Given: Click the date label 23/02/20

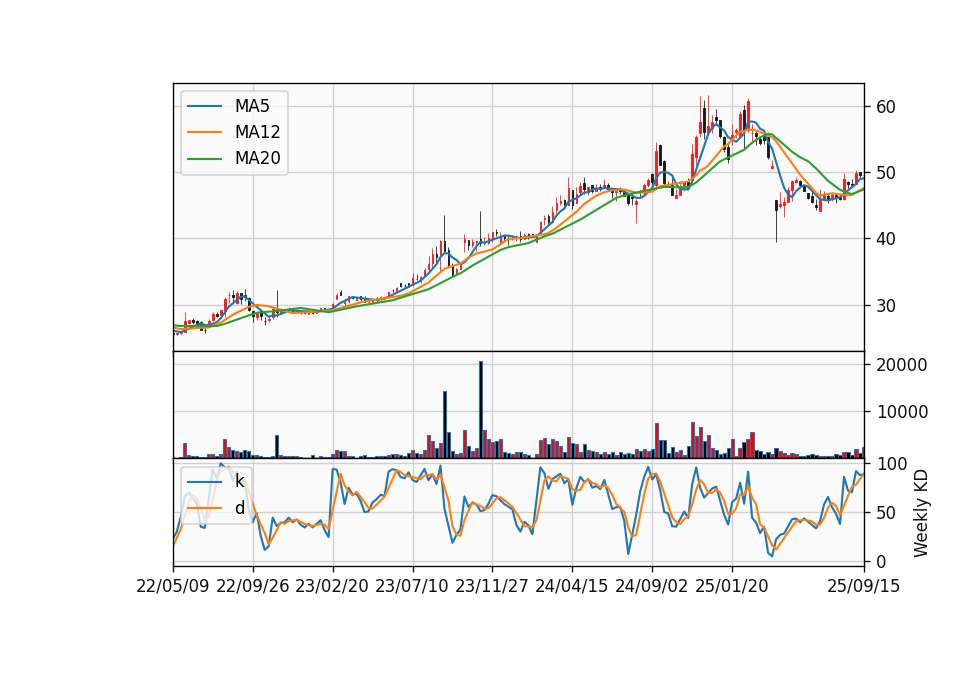Looking at the screenshot, I should pyautogui.click(x=332, y=586).
